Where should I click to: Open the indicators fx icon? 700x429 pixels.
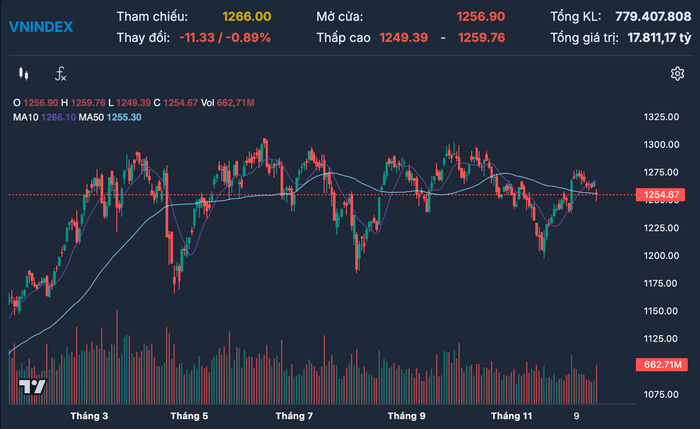point(60,74)
